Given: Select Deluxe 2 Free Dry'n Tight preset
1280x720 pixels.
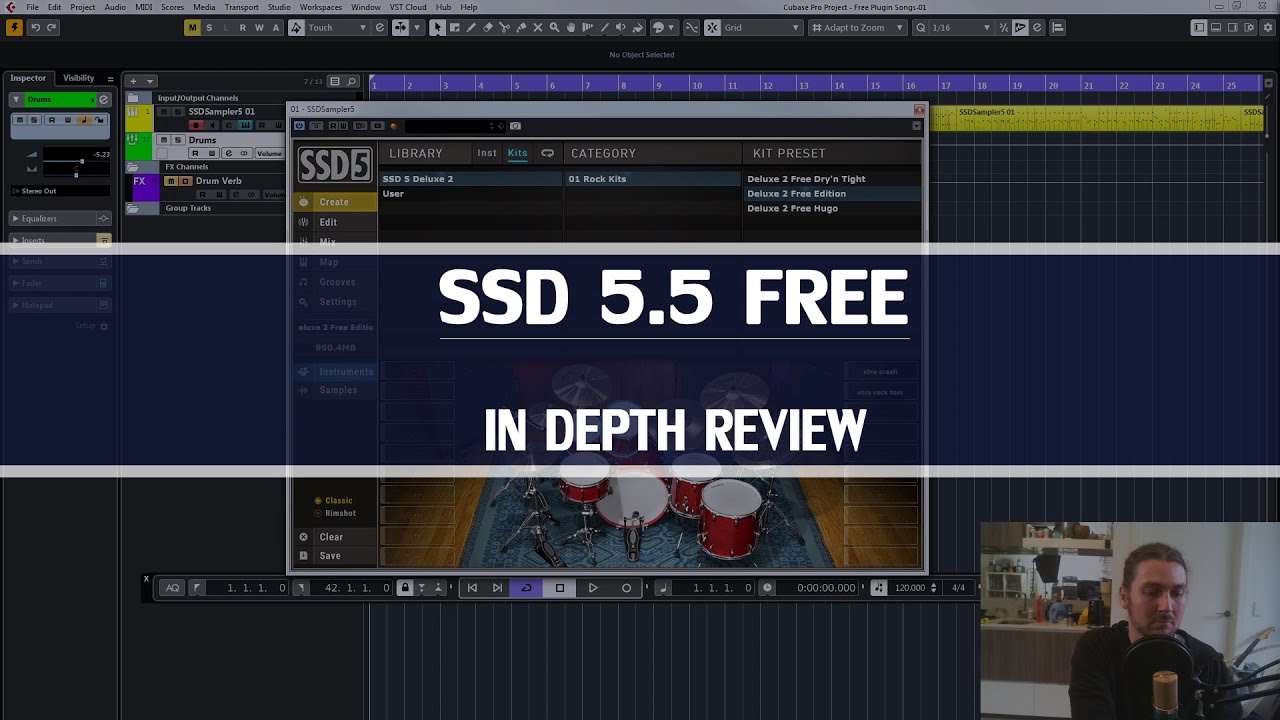Looking at the screenshot, I should pos(832,179).
